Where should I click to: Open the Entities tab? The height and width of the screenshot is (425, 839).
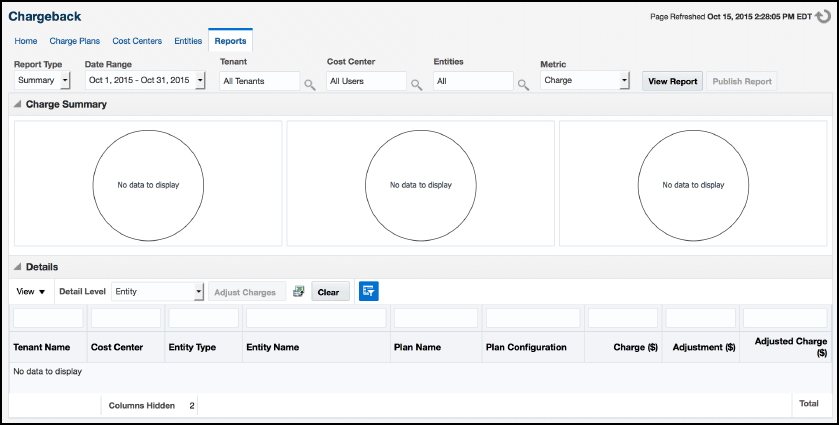pyautogui.click(x=188, y=41)
